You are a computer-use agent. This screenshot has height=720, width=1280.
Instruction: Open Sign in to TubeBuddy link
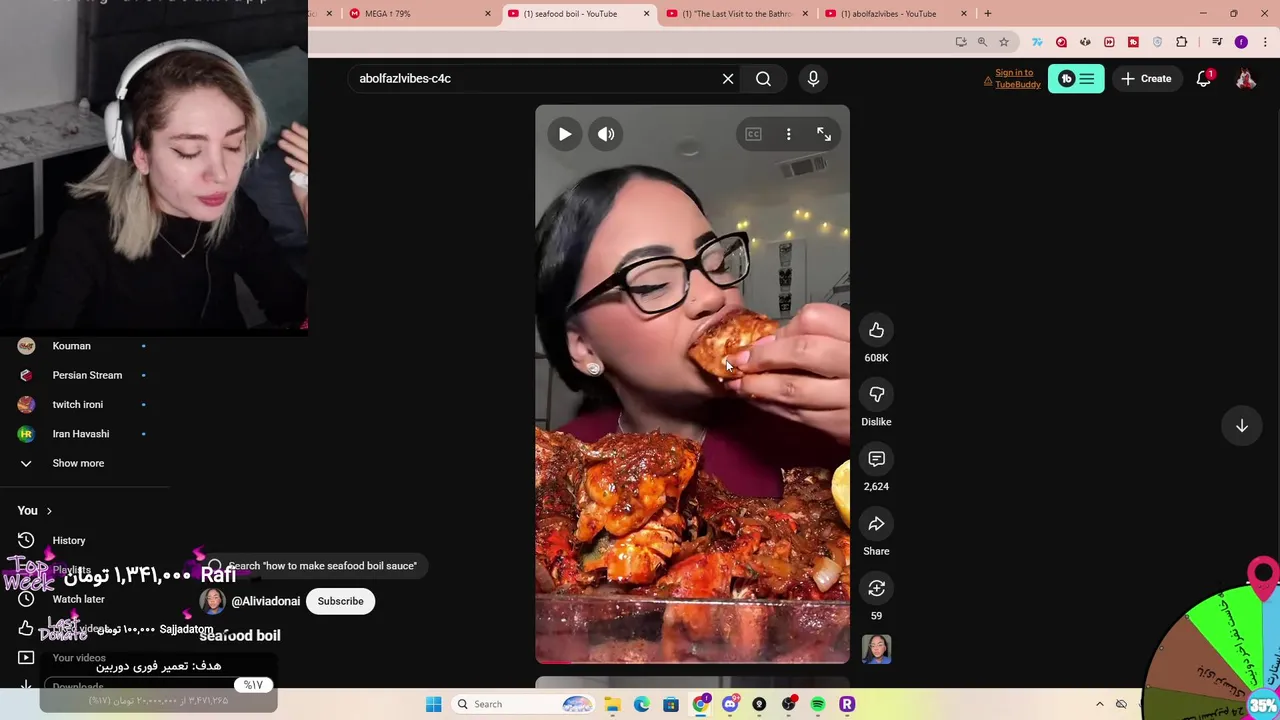point(1018,79)
